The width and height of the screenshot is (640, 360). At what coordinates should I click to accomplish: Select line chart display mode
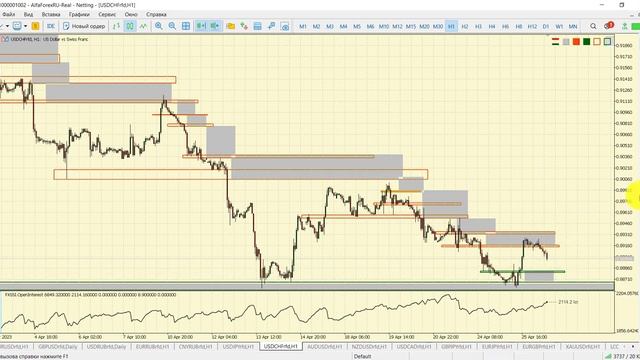click(143, 26)
